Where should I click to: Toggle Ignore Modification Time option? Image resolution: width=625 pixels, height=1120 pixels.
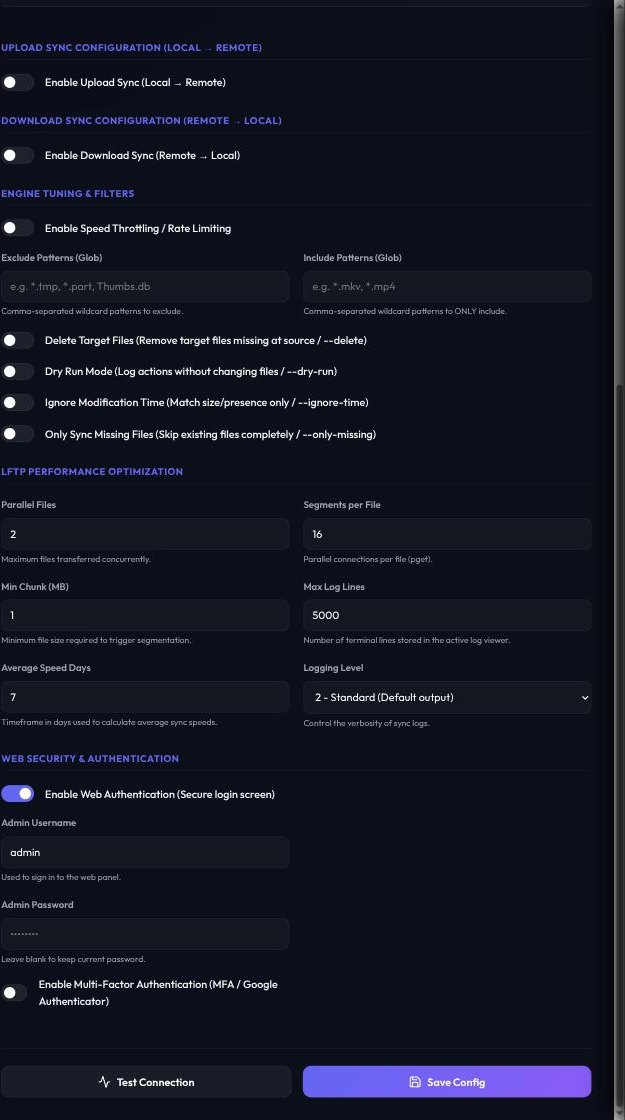point(17,402)
